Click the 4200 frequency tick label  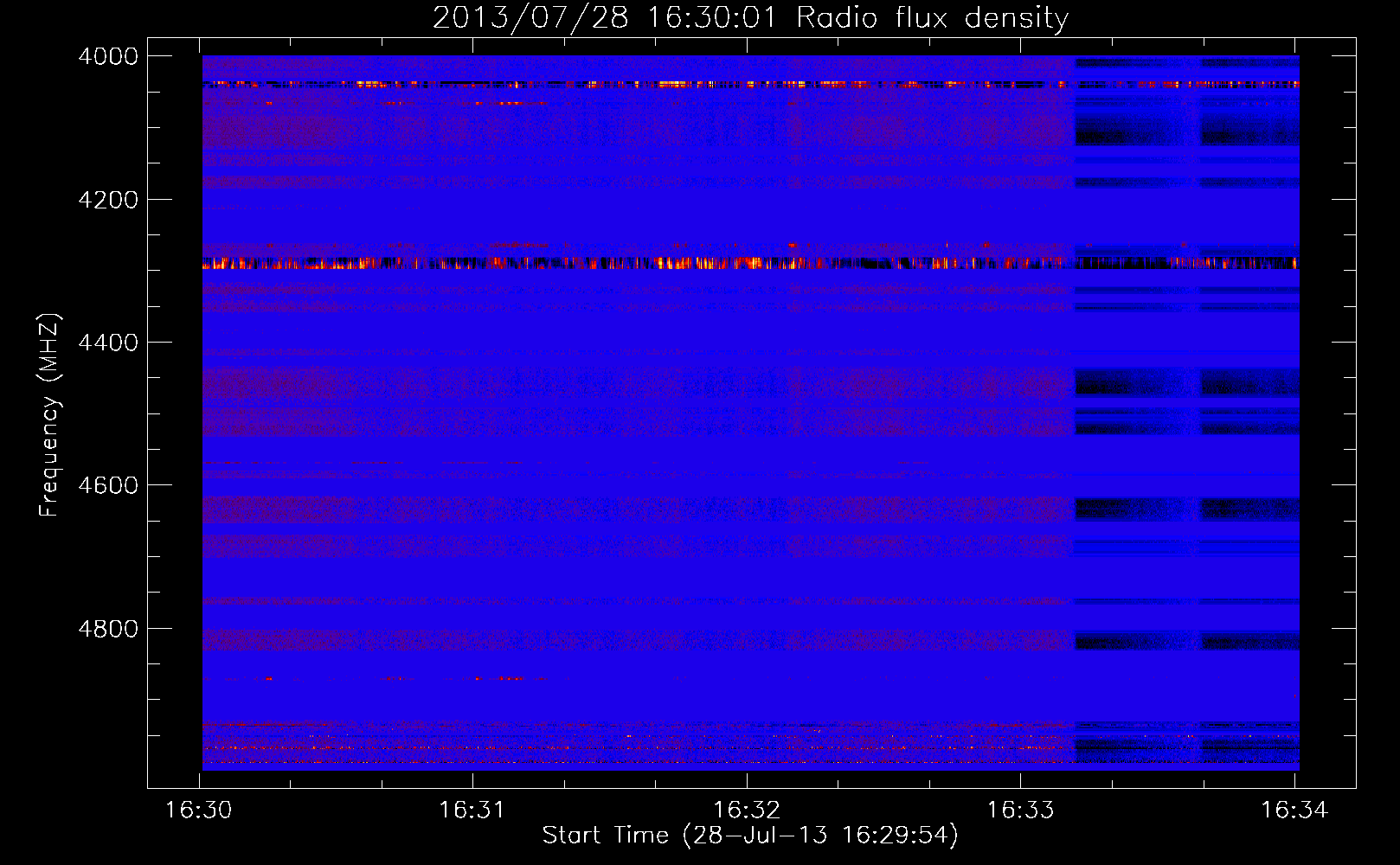click(108, 200)
